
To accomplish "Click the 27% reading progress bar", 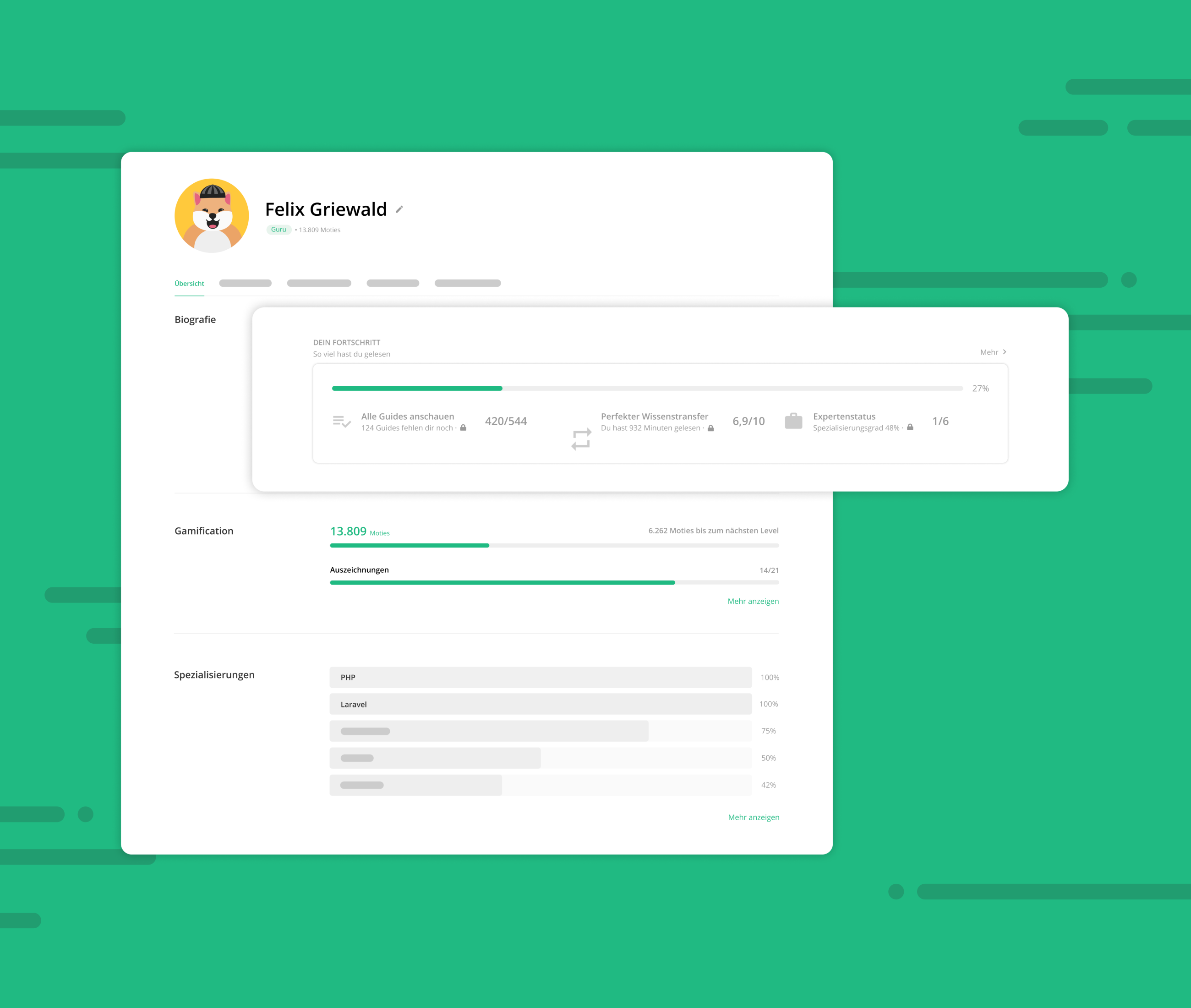I will click(647, 389).
